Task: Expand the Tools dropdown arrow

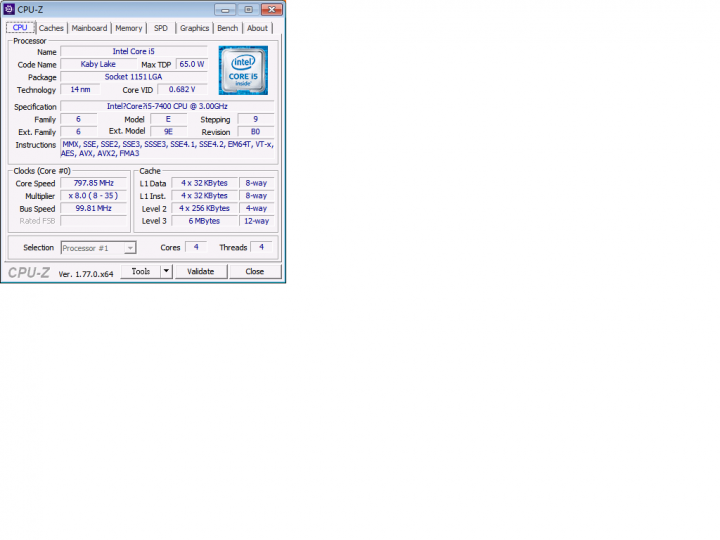Action: point(166,271)
